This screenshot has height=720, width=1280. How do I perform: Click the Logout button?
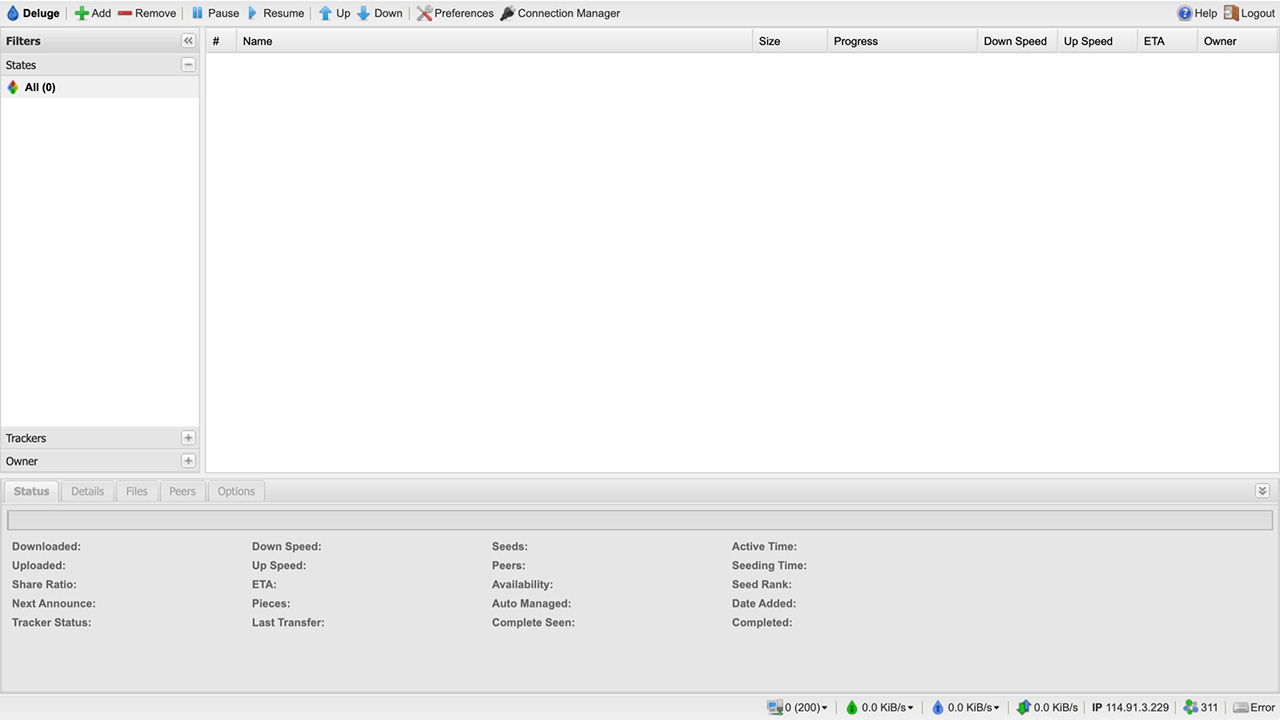click(x=1249, y=13)
